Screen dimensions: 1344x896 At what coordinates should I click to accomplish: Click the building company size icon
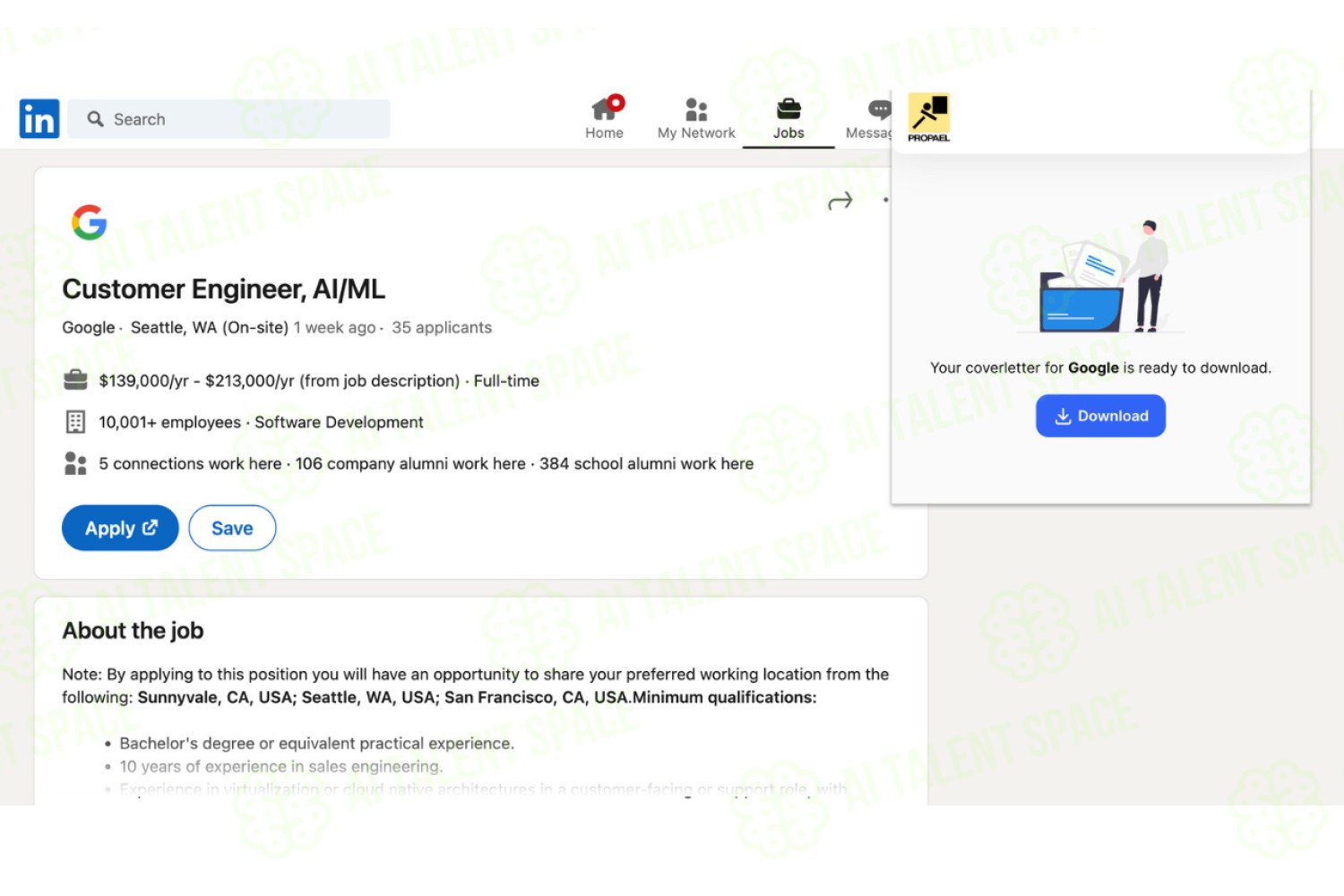point(75,422)
